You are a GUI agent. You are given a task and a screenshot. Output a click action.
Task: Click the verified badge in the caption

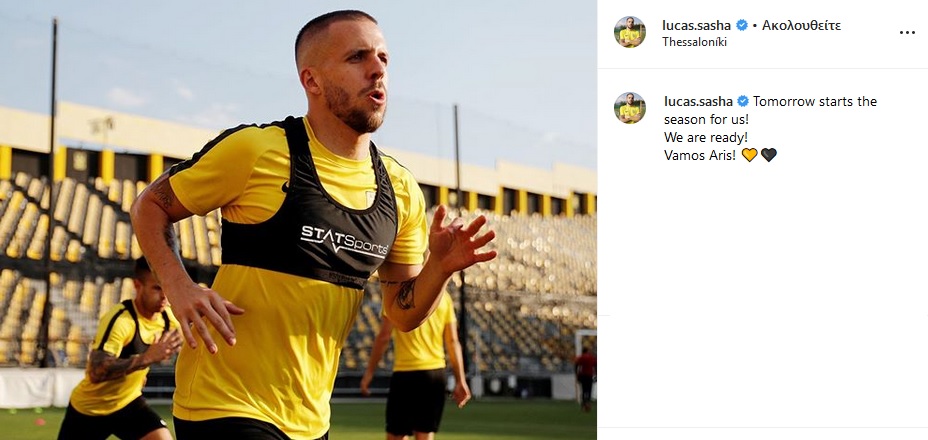[743, 101]
